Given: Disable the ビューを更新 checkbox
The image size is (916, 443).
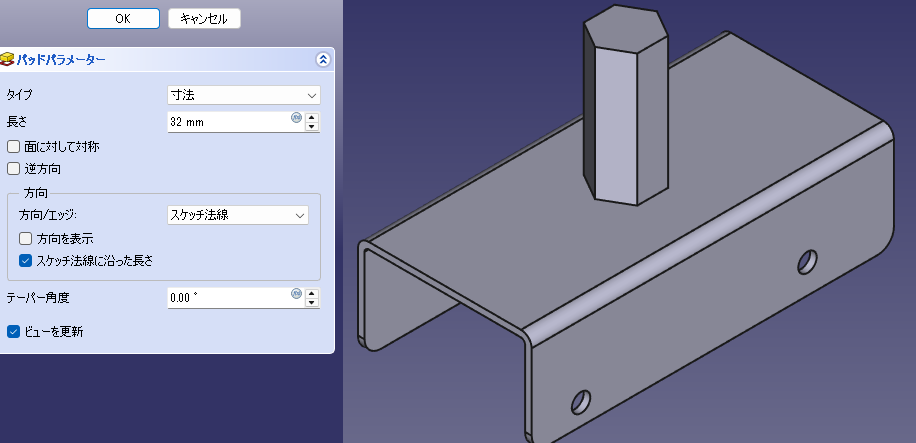Looking at the screenshot, I should [14, 331].
